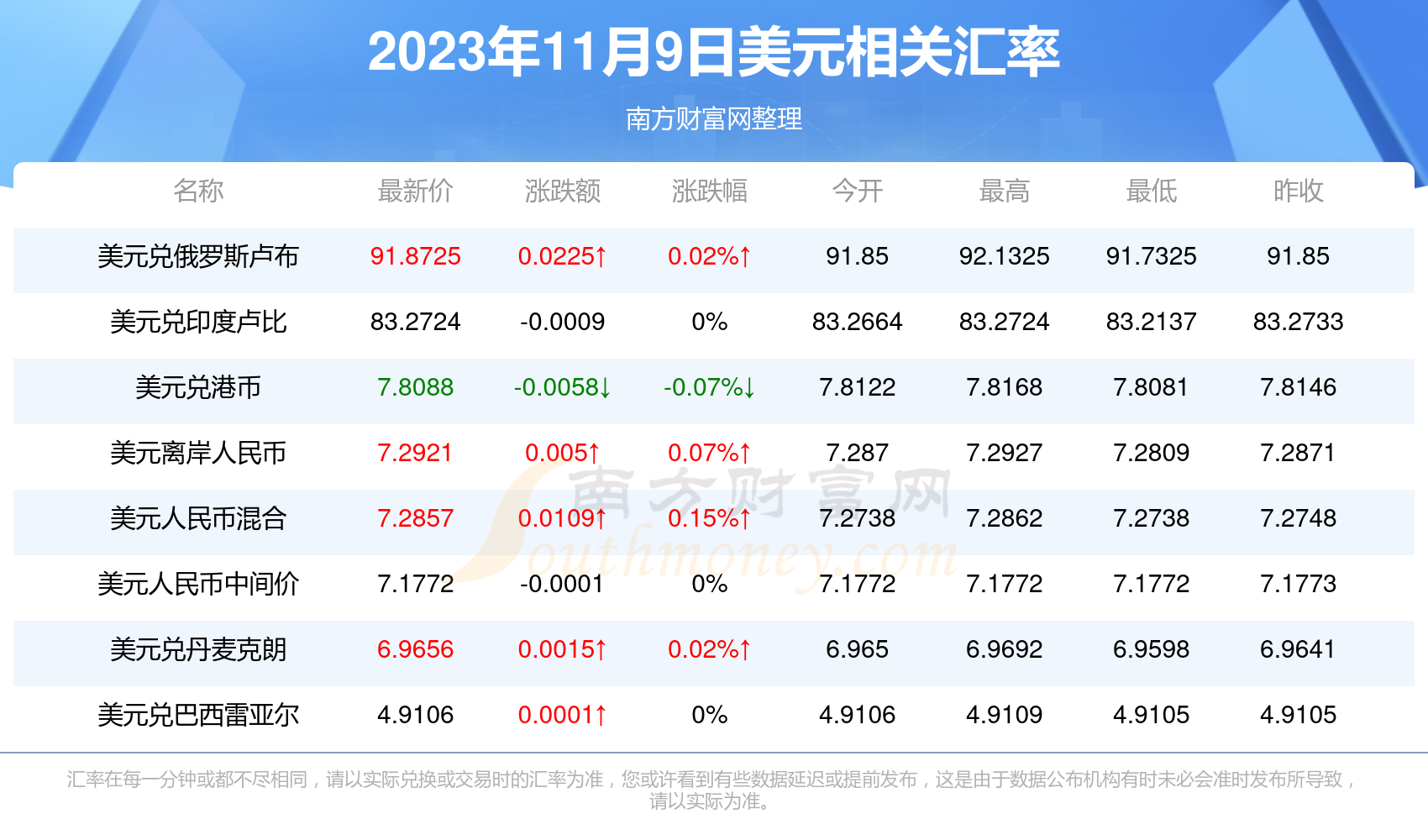Select the 名称 column header
The width and height of the screenshot is (1428, 840).
pyautogui.click(x=198, y=191)
